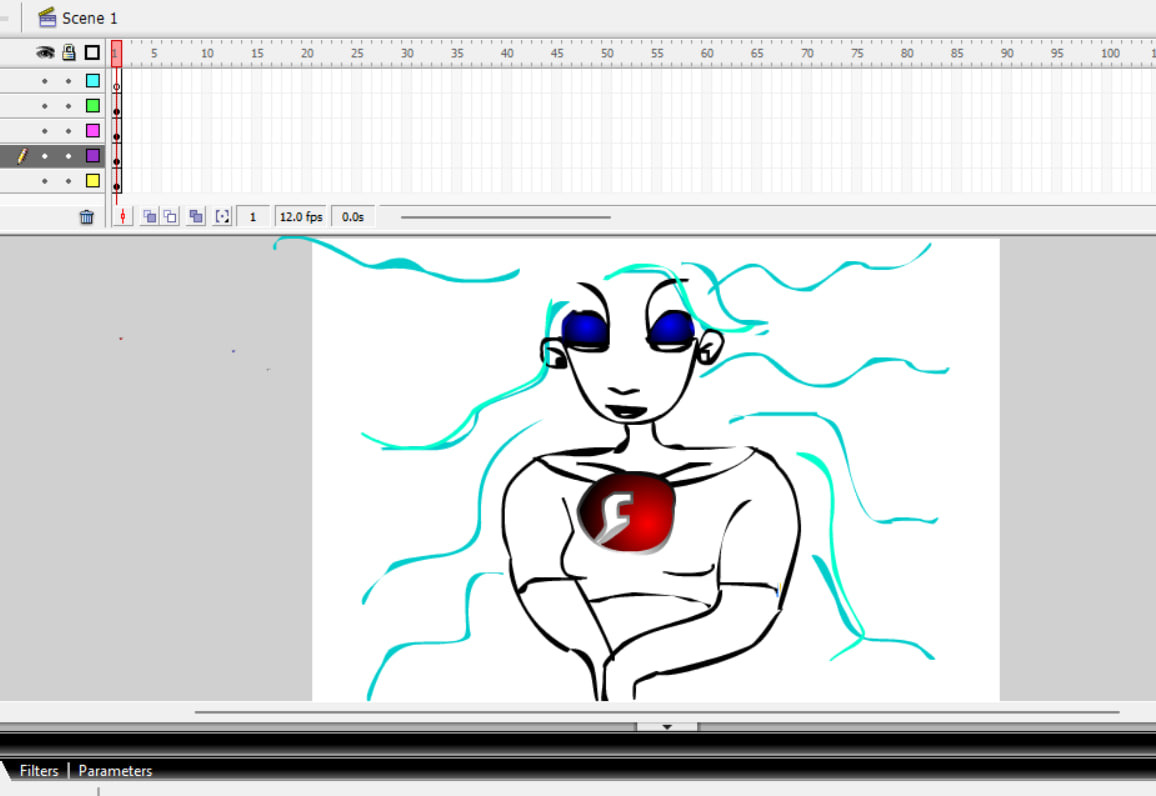The height and width of the screenshot is (796, 1156).
Task: Click the 12.0 fps frame rate field
Action: click(302, 217)
